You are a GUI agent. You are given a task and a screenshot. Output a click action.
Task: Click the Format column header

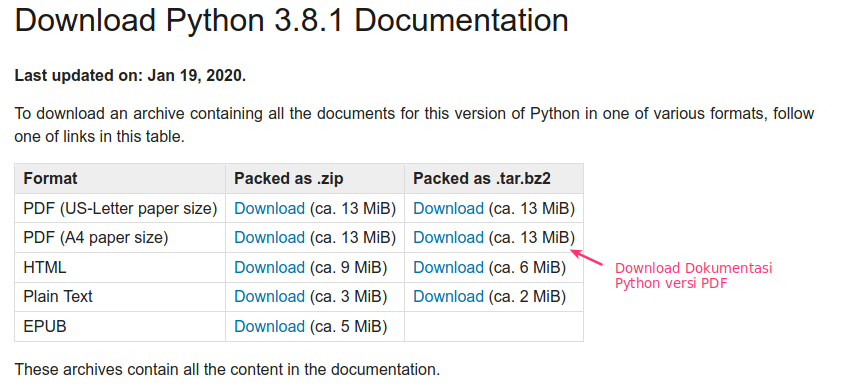pyautogui.click(x=50, y=178)
